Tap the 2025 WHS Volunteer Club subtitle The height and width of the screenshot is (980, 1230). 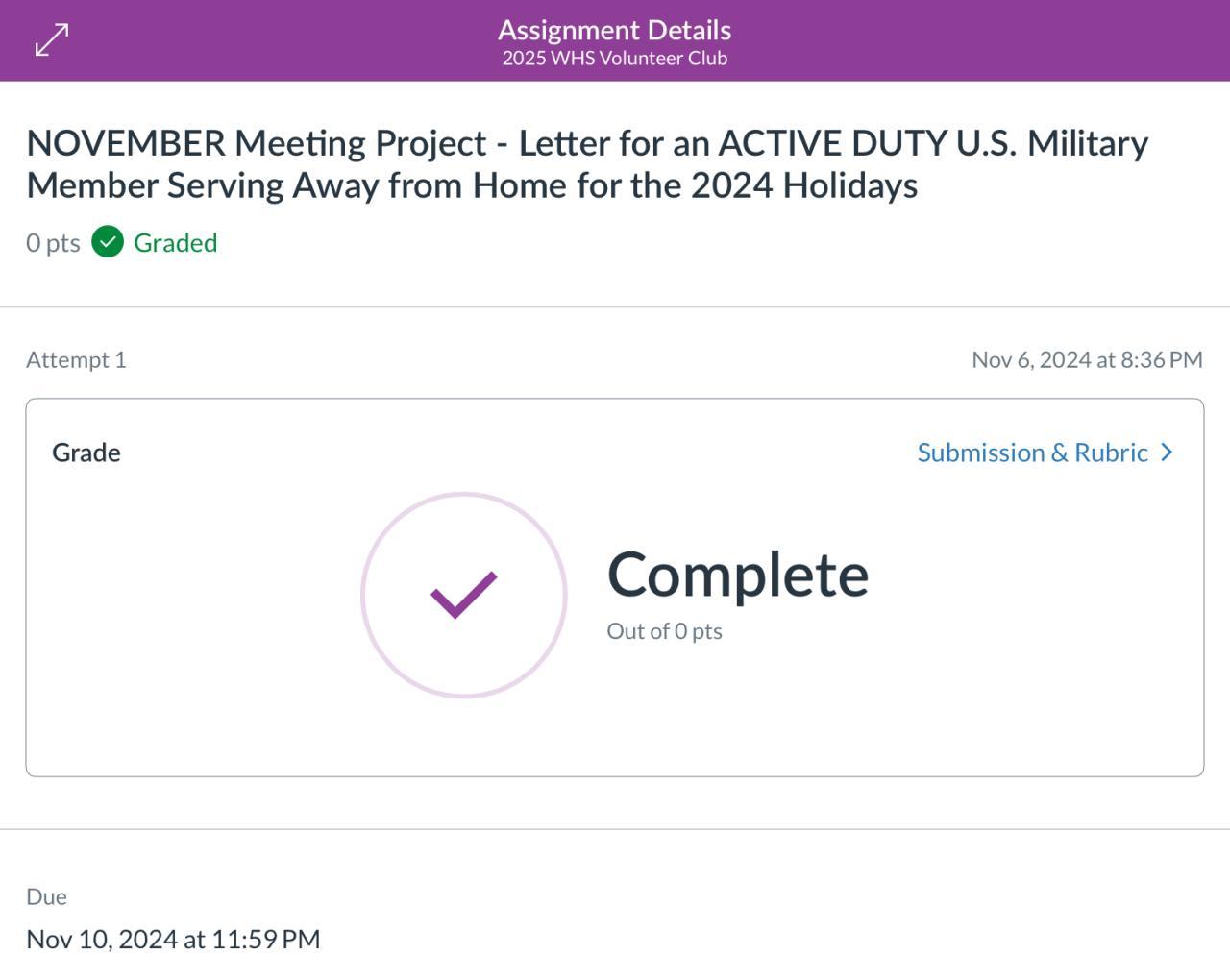click(x=614, y=59)
